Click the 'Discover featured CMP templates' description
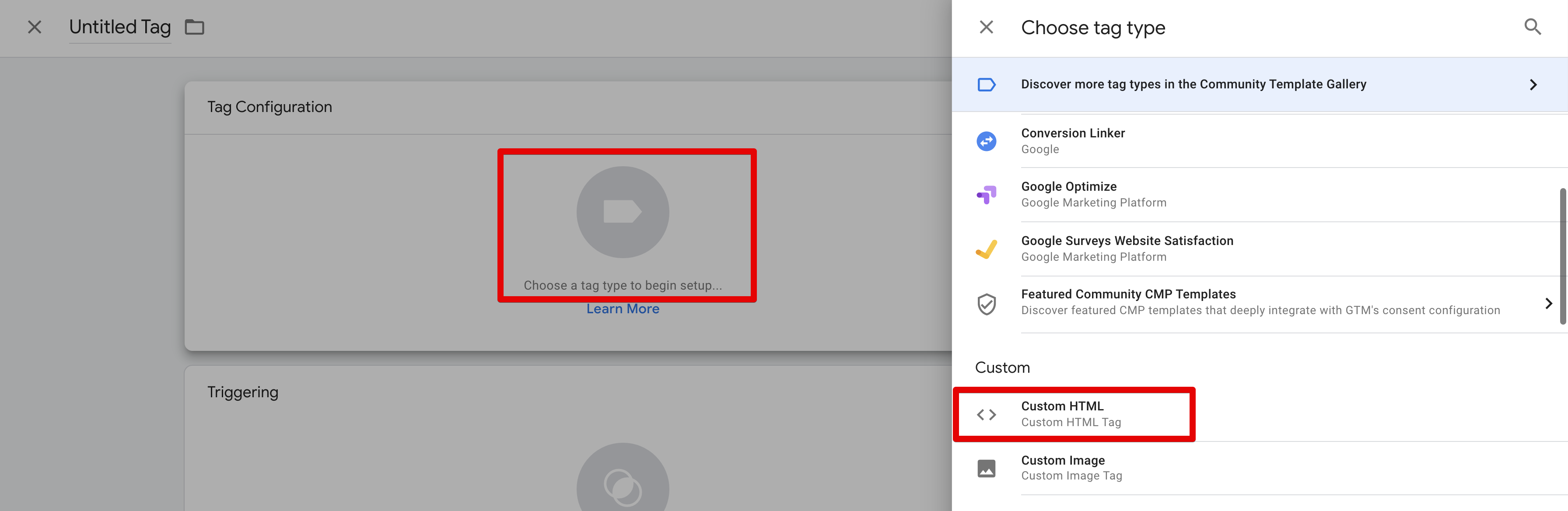1568x511 pixels. (x=1260, y=310)
